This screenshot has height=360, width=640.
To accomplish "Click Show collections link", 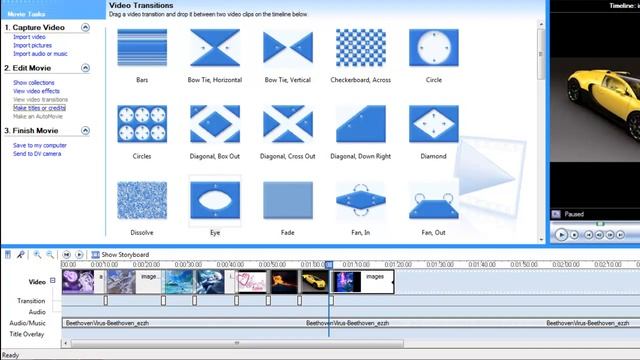I will pos(33,82).
